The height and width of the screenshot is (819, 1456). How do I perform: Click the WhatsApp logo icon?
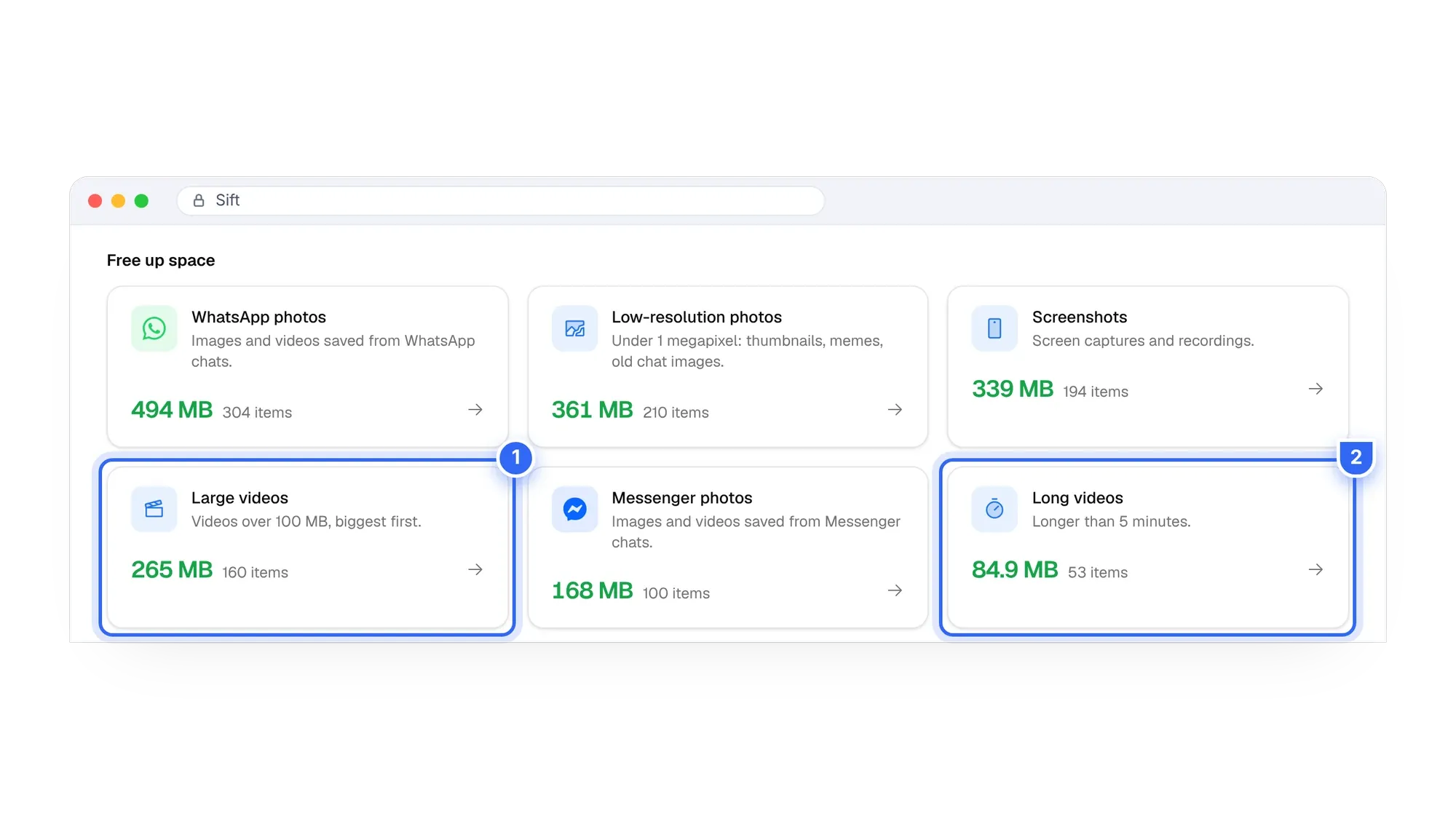pos(154,328)
